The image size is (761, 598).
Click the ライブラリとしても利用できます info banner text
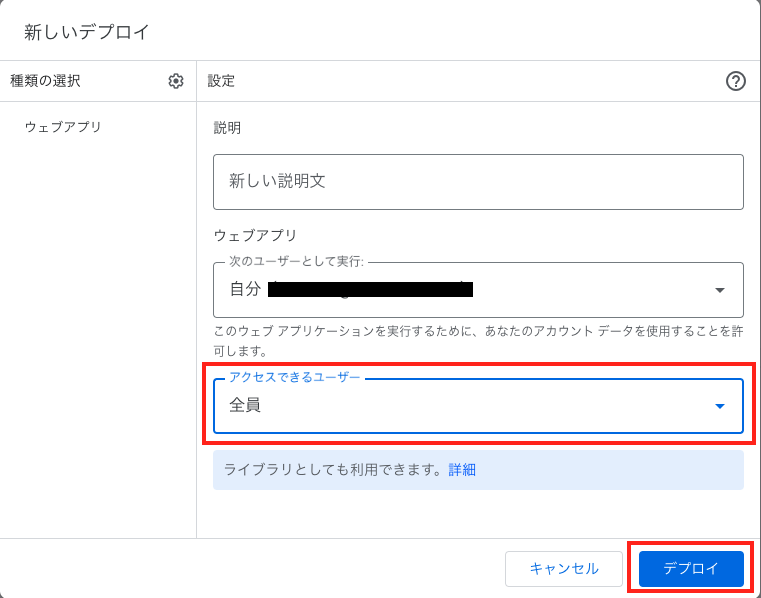pos(333,469)
